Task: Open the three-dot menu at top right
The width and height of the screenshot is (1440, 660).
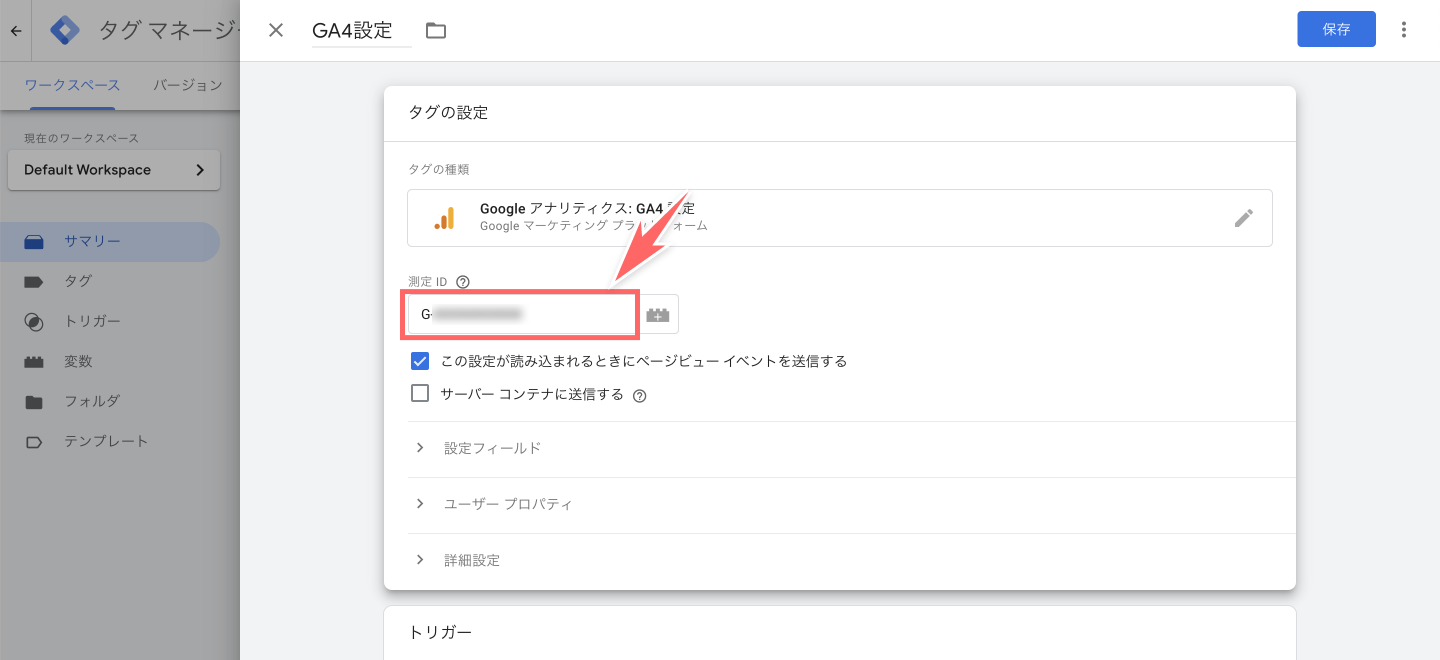Action: pyautogui.click(x=1404, y=29)
